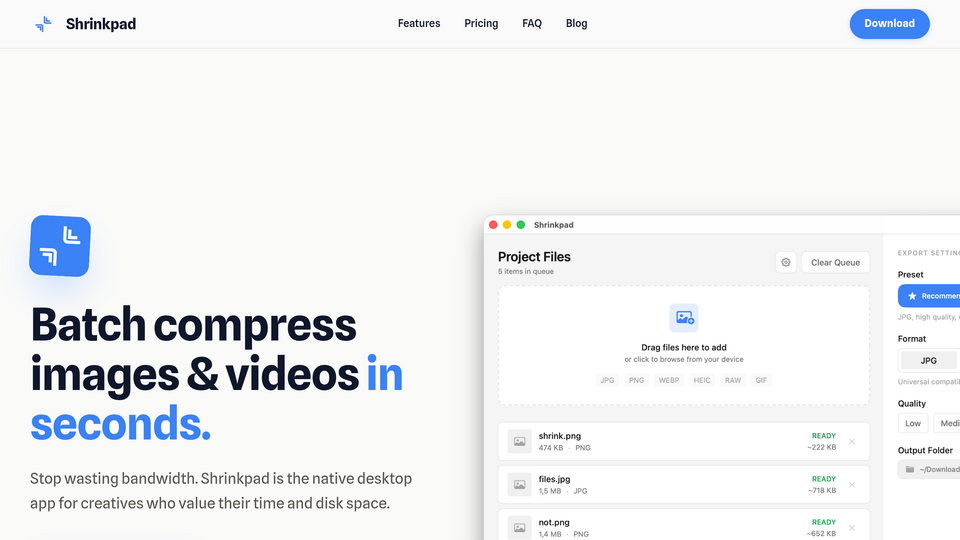Click the blue Download button
Screen dimensions: 960x540
pos(889,24)
